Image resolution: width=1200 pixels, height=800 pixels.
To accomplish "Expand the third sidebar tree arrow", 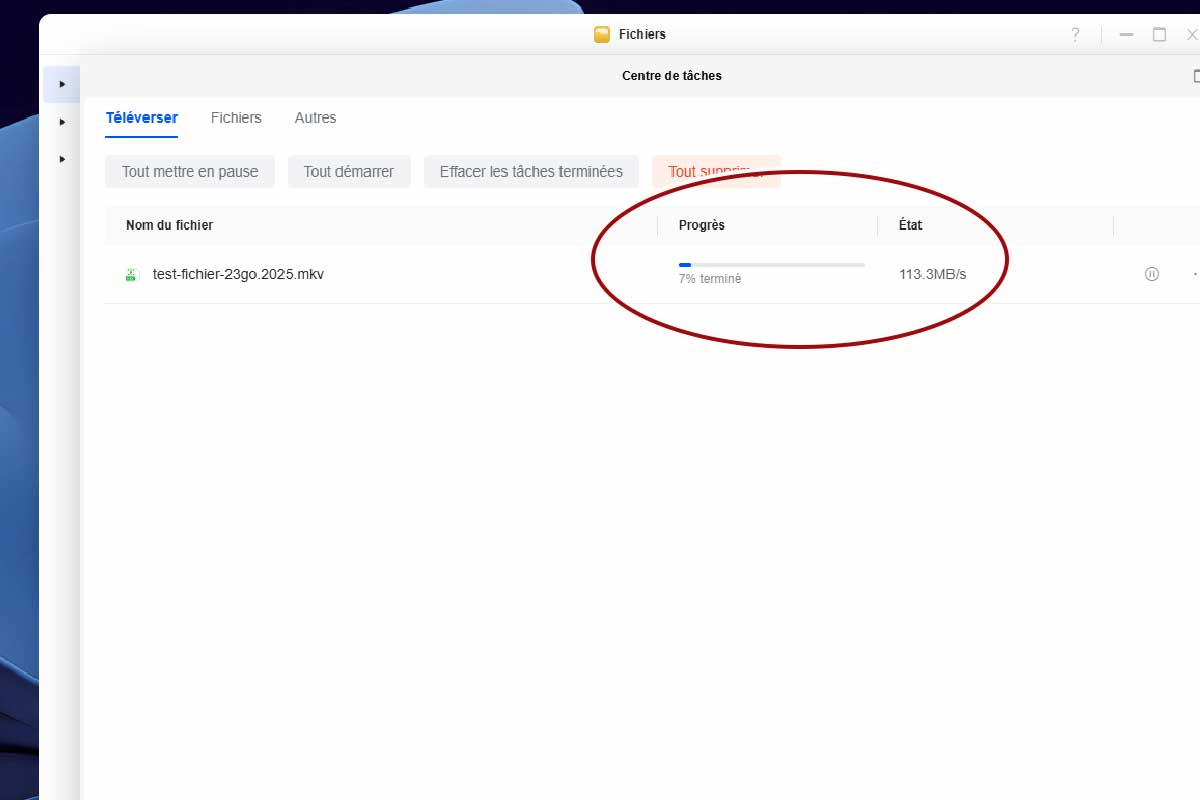I will [x=62, y=159].
